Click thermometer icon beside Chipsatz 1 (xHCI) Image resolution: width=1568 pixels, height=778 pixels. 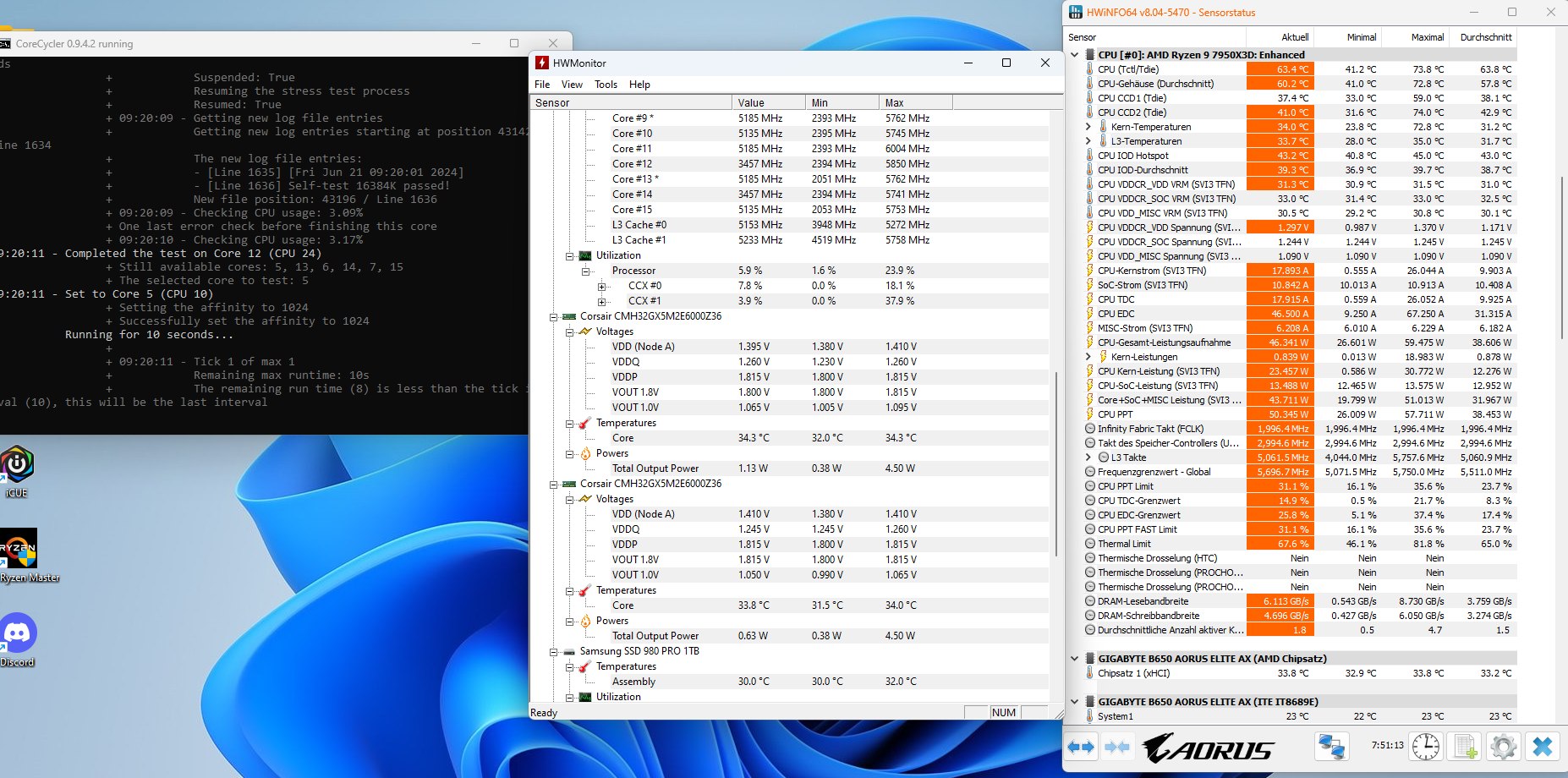click(x=1089, y=673)
